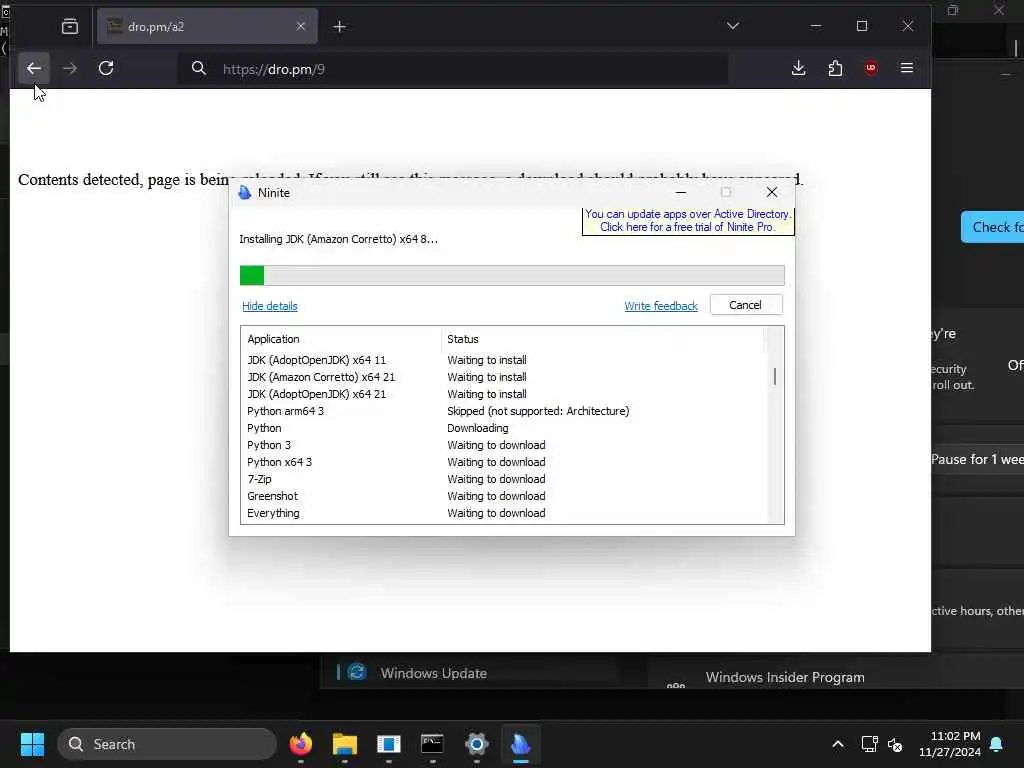Select the JDK (AdoptOpenJDK) x64 21 row
Image resolution: width=1024 pixels, height=768 pixels.
(502, 394)
